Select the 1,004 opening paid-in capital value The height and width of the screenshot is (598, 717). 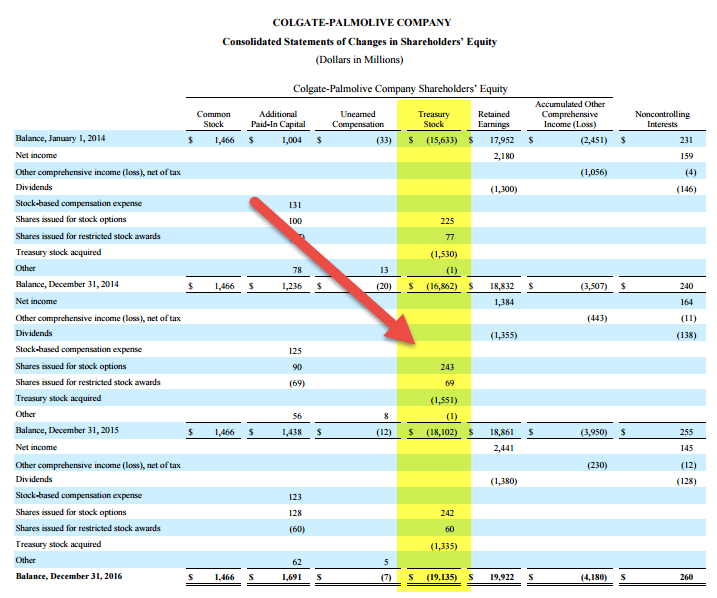tap(292, 140)
